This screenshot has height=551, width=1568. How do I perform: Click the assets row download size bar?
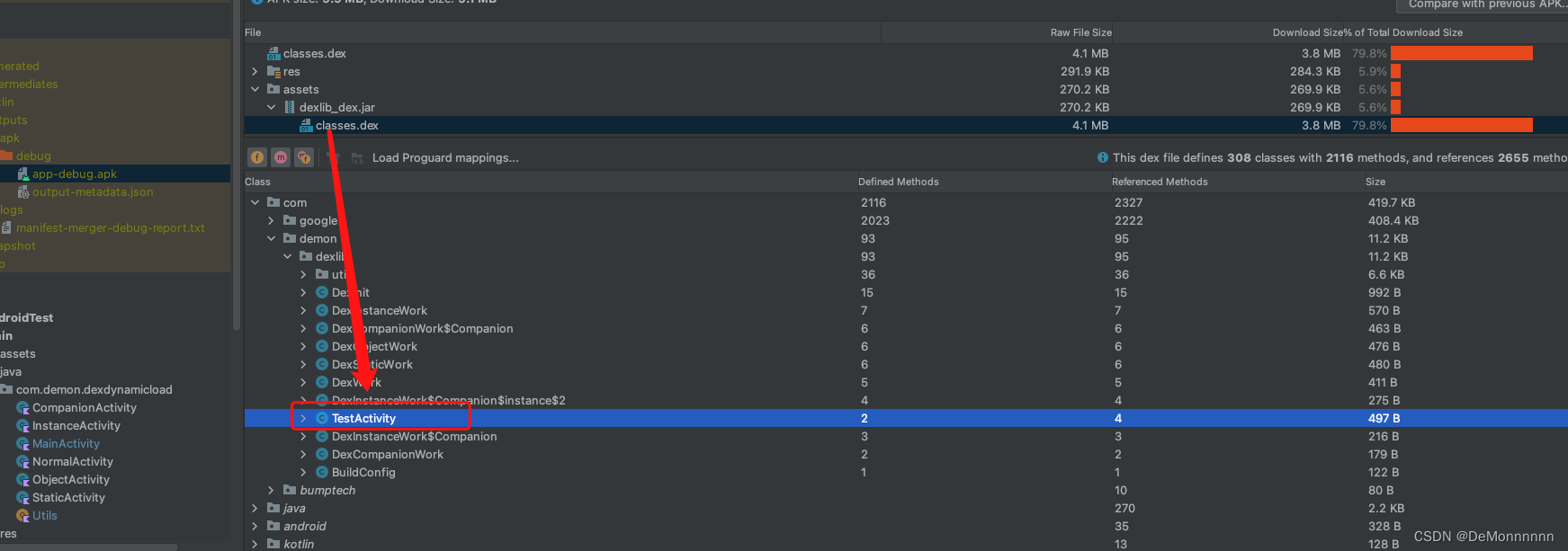tap(1395, 90)
